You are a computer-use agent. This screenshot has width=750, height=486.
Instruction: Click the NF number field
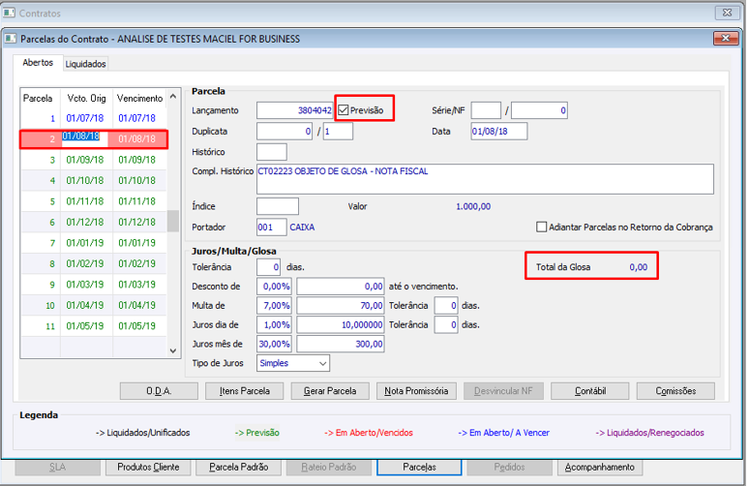[x=540, y=110]
